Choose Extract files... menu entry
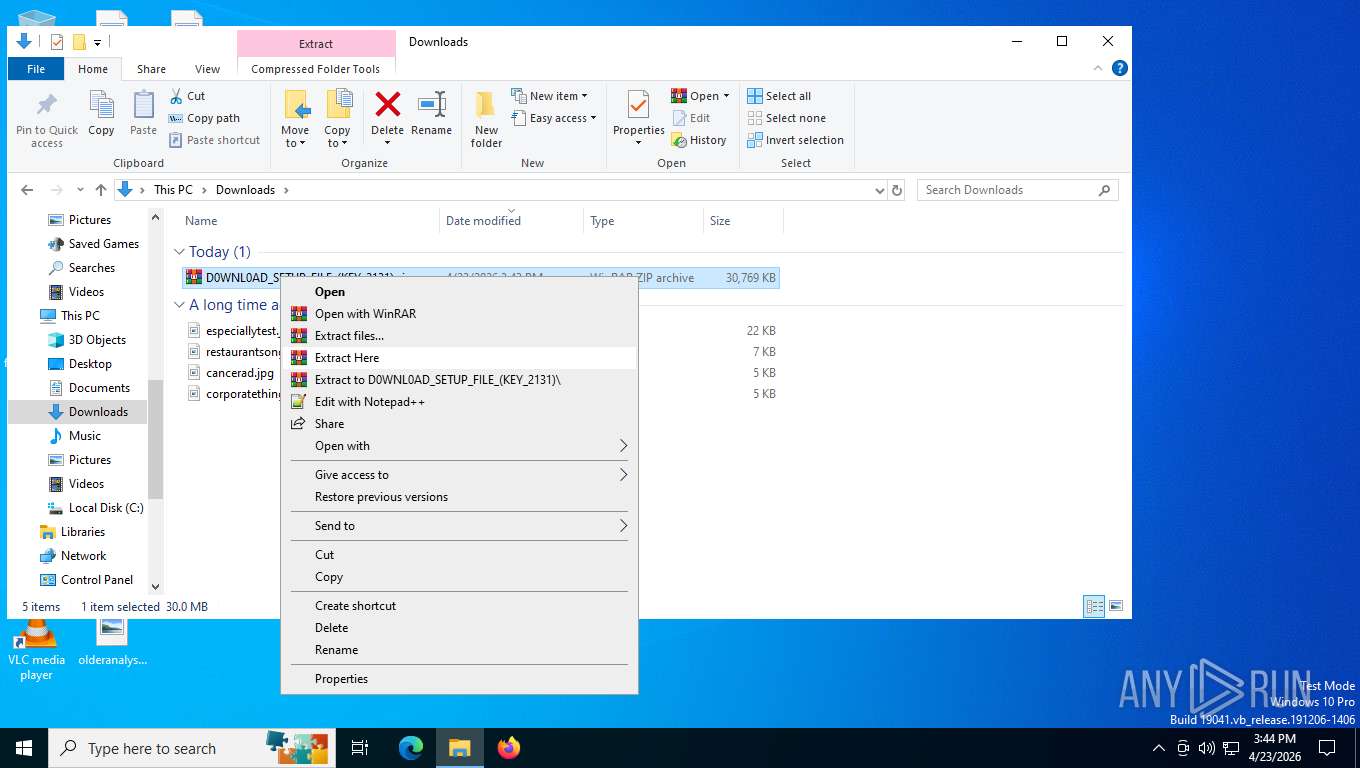The image size is (1360, 768). pyautogui.click(x=459, y=336)
